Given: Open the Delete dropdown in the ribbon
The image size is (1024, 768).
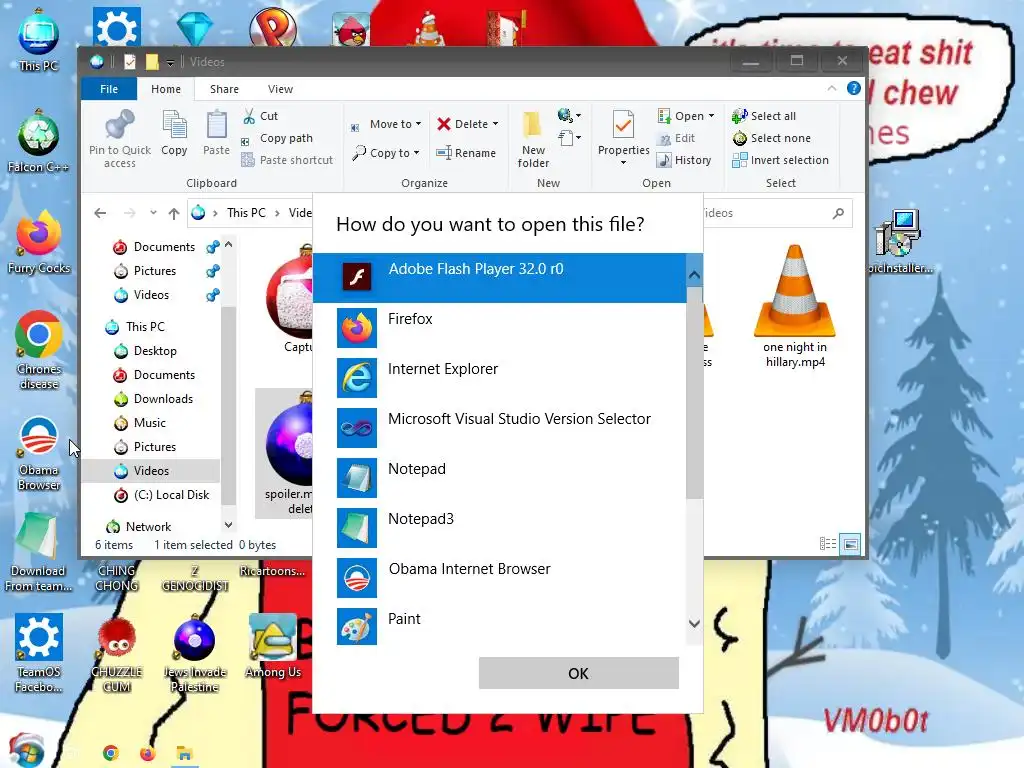Looking at the screenshot, I should point(468,124).
